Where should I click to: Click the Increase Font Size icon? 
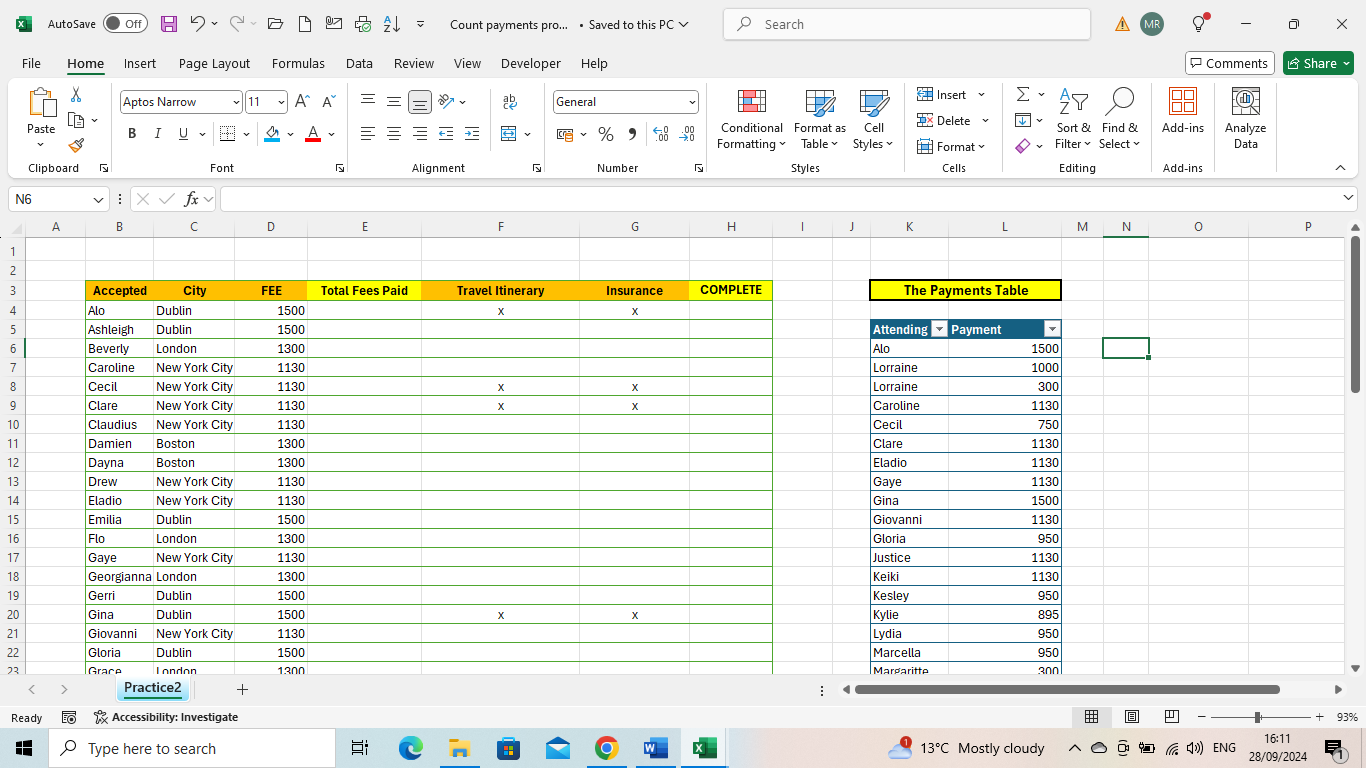(x=303, y=102)
